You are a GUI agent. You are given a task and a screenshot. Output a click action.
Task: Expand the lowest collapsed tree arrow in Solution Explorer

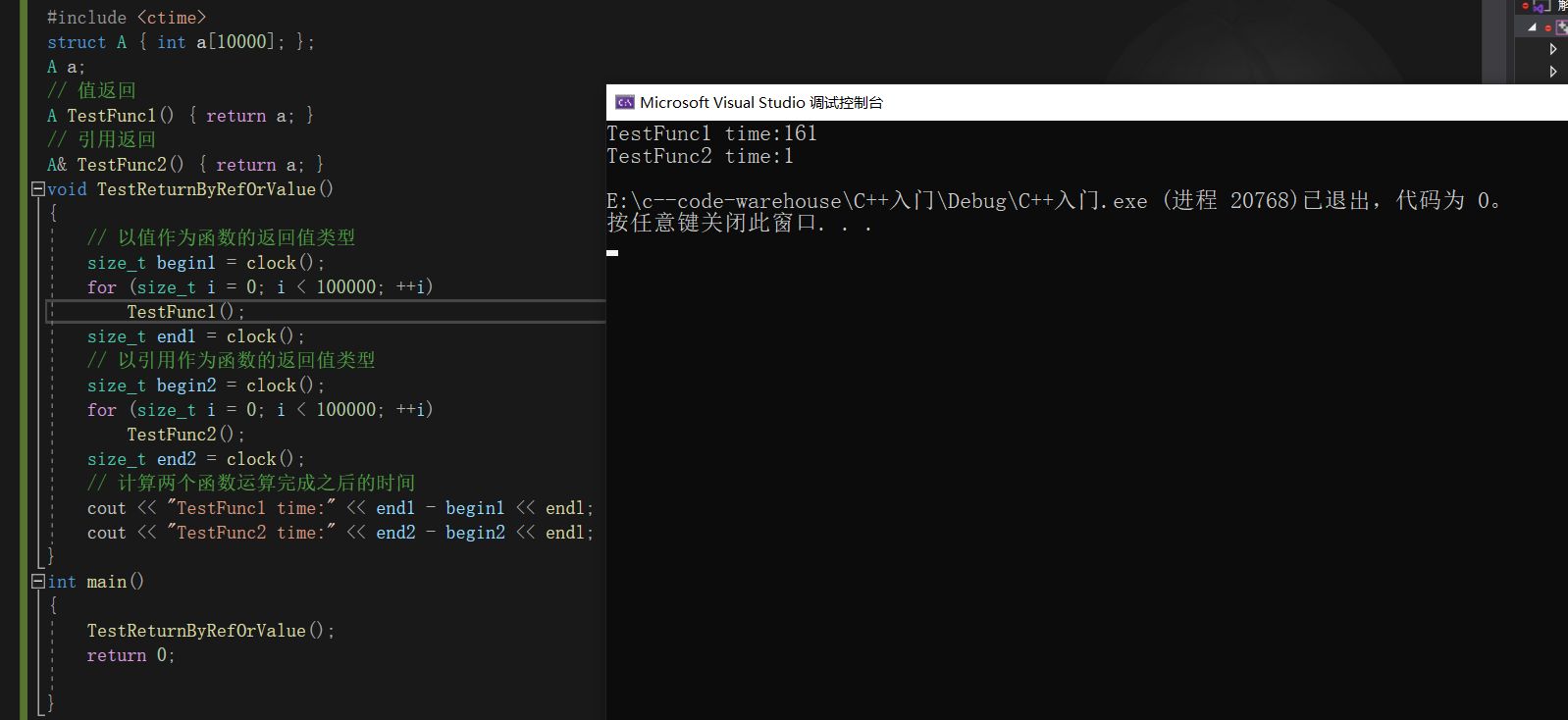coord(1553,72)
